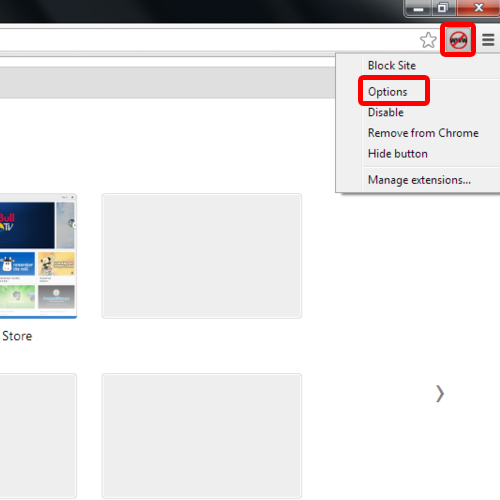Click the Store label under the thumbnail
The height and width of the screenshot is (500, 500).
click(17, 336)
